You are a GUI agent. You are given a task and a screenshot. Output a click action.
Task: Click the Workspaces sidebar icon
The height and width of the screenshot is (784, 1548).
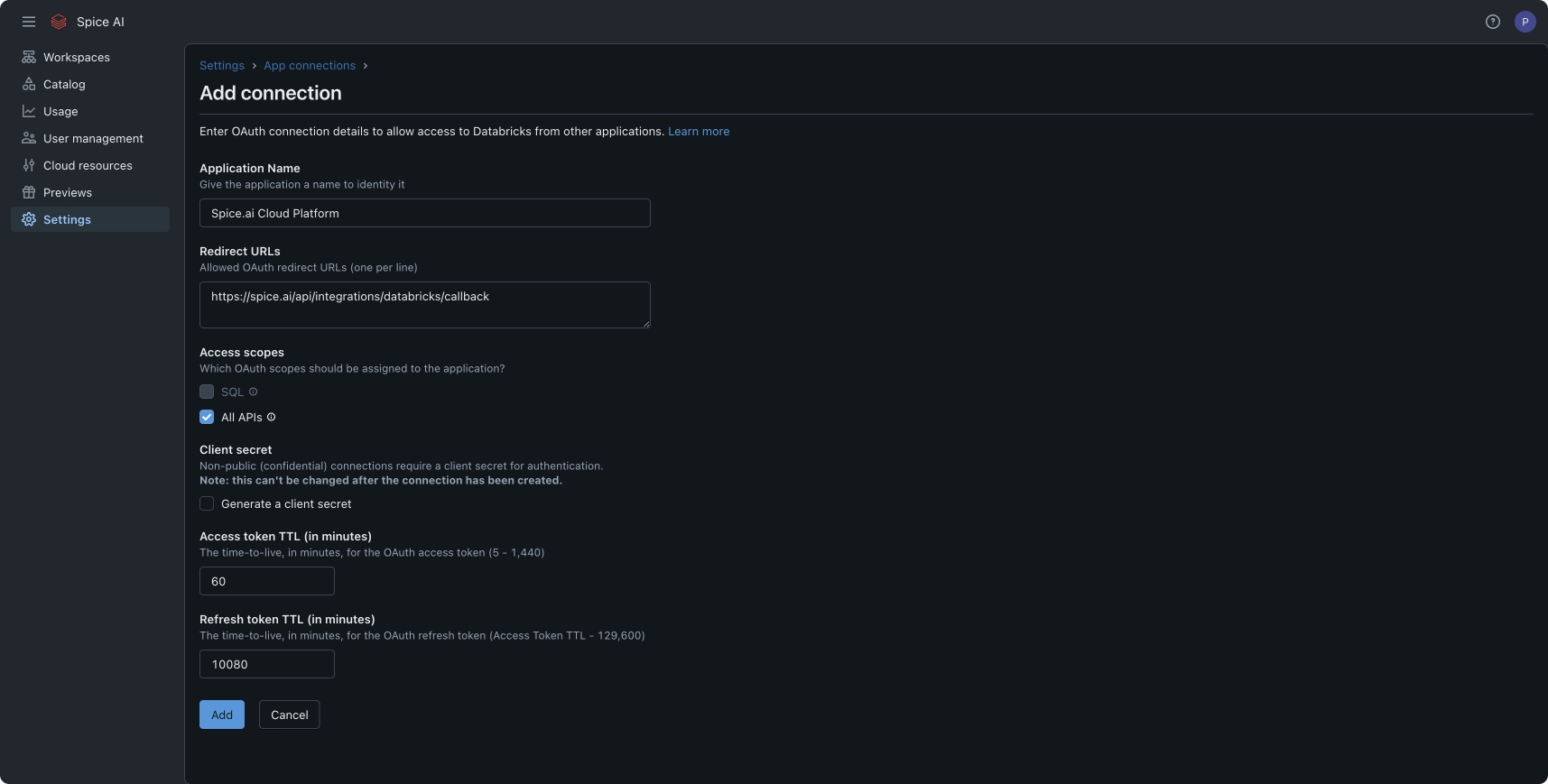click(29, 57)
